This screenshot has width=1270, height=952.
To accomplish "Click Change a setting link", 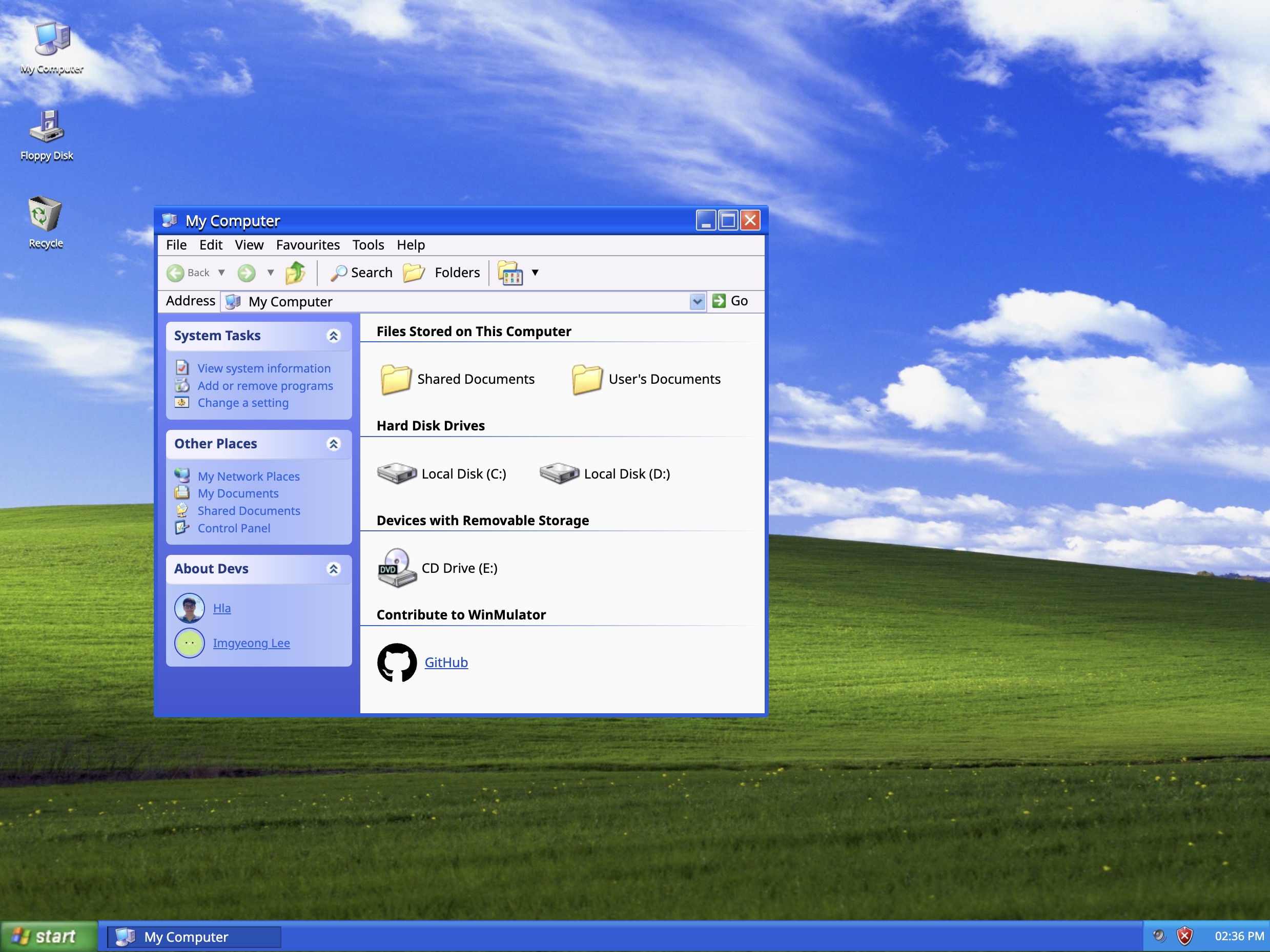I will [x=243, y=403].
